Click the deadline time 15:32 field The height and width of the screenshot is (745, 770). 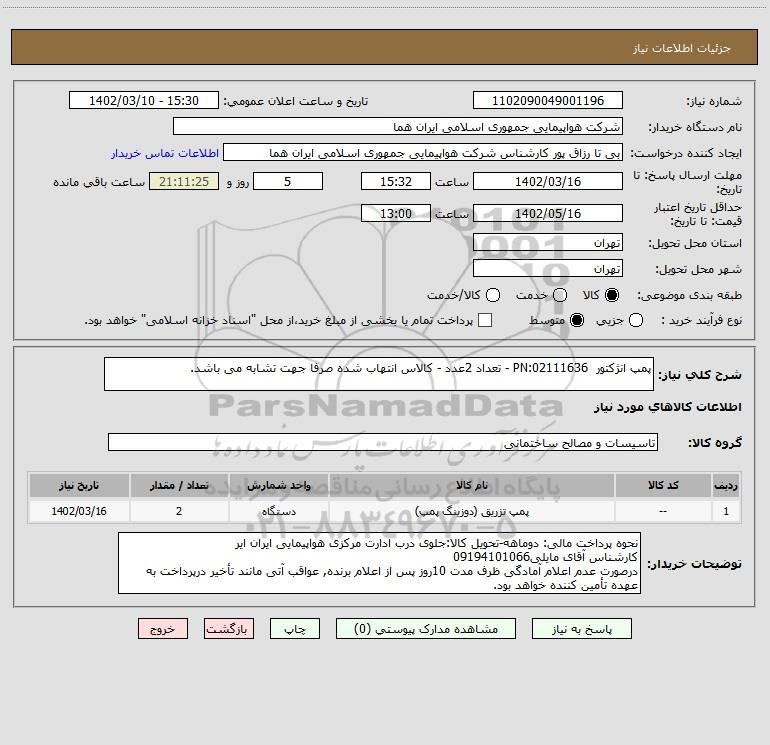click(x=396, y=181)
